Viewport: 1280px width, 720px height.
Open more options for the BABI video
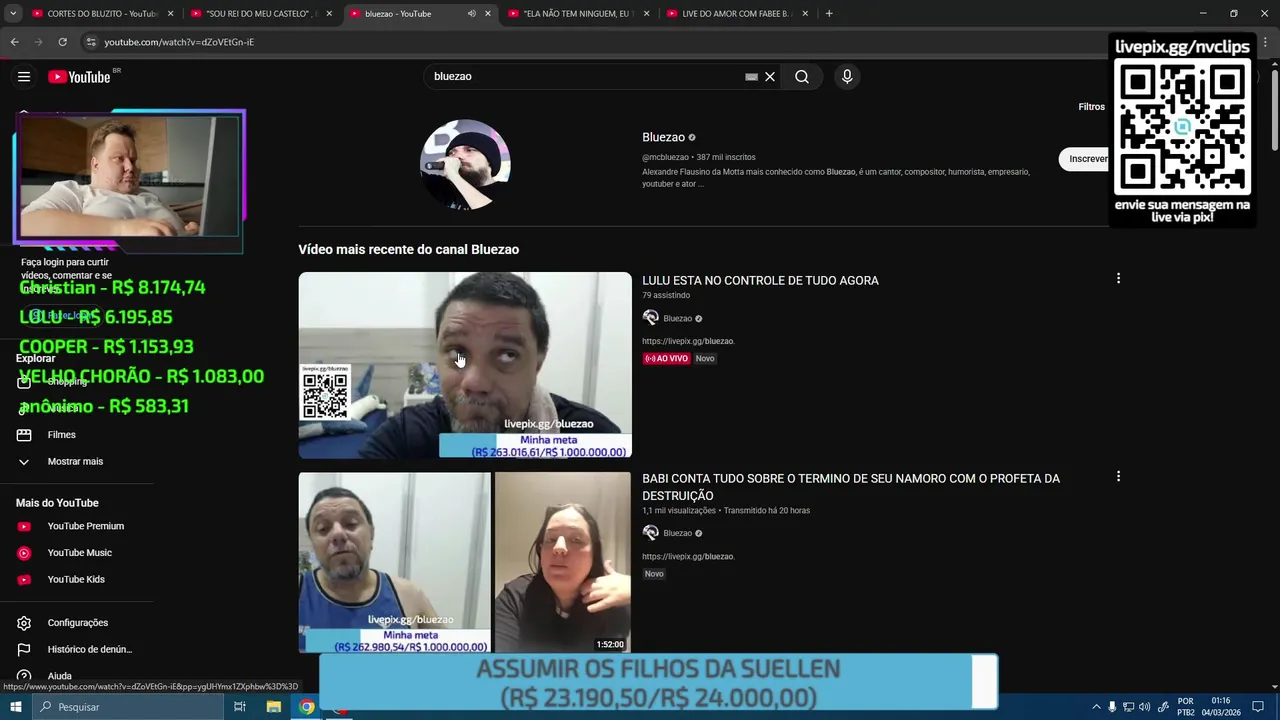[1118, 477]
